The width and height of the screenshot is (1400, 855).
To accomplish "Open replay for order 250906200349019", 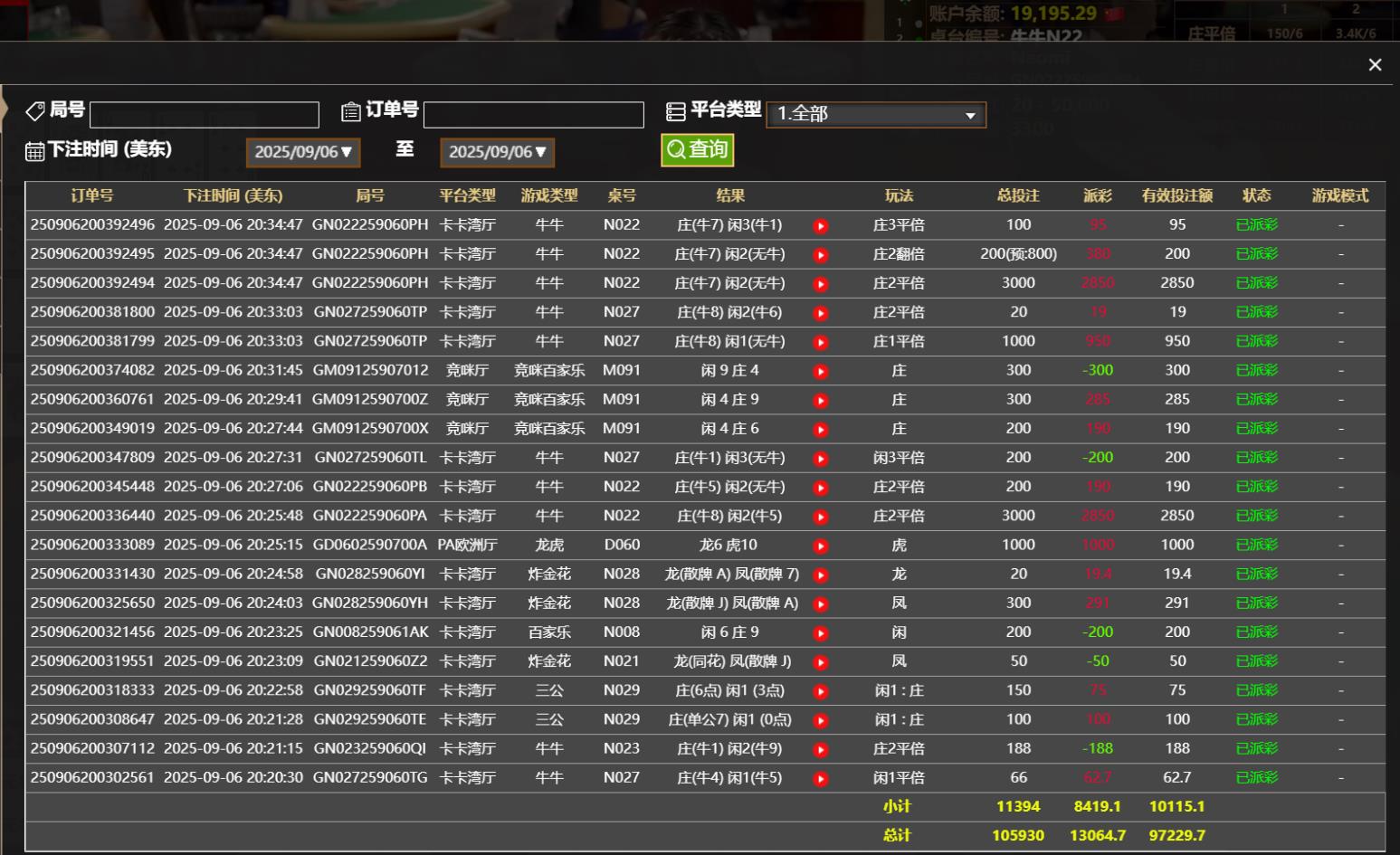I will [x=821, y=430].
